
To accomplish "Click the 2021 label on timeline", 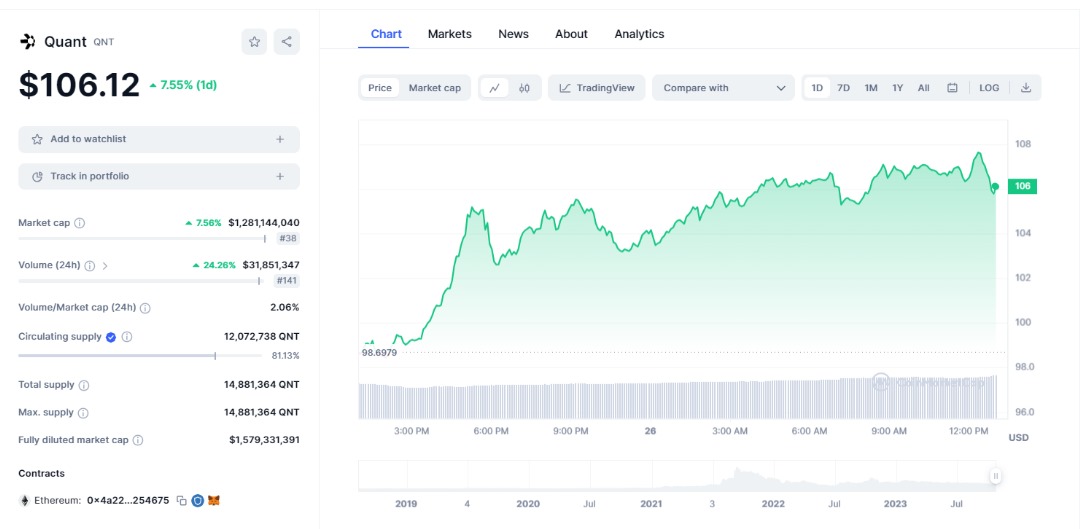I will point(651,504).
